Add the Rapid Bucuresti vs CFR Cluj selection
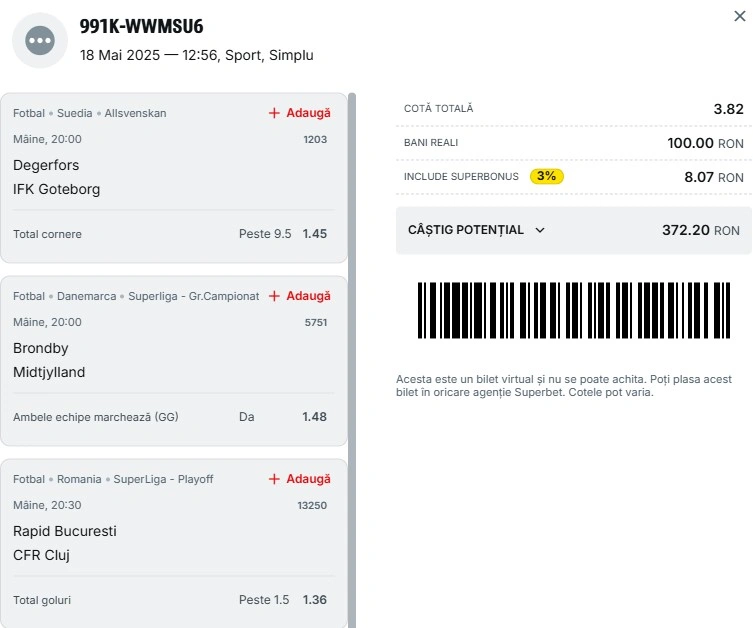The width and height of the screenshot is (753, 628). (300, 479)
